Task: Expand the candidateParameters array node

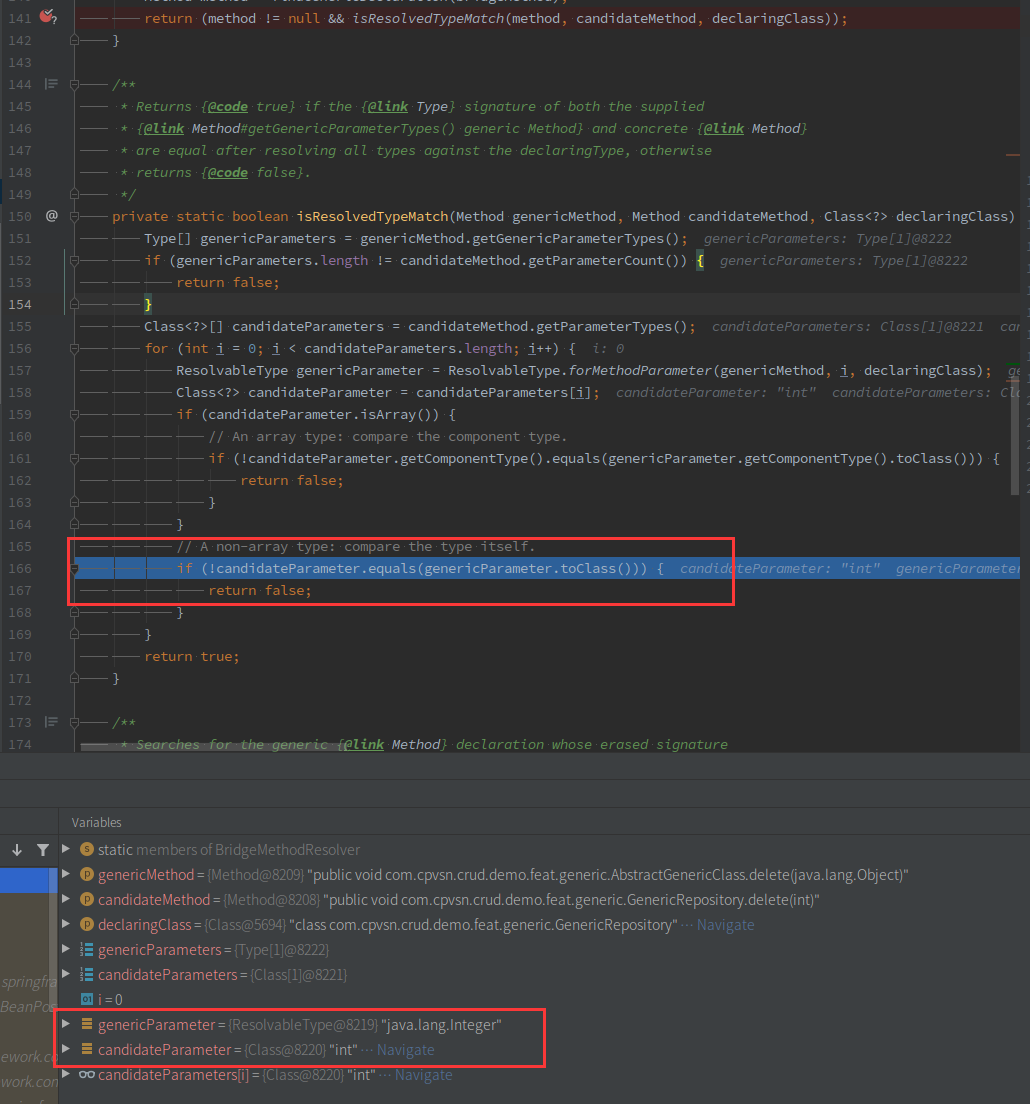Action: (x=66, y=974)
